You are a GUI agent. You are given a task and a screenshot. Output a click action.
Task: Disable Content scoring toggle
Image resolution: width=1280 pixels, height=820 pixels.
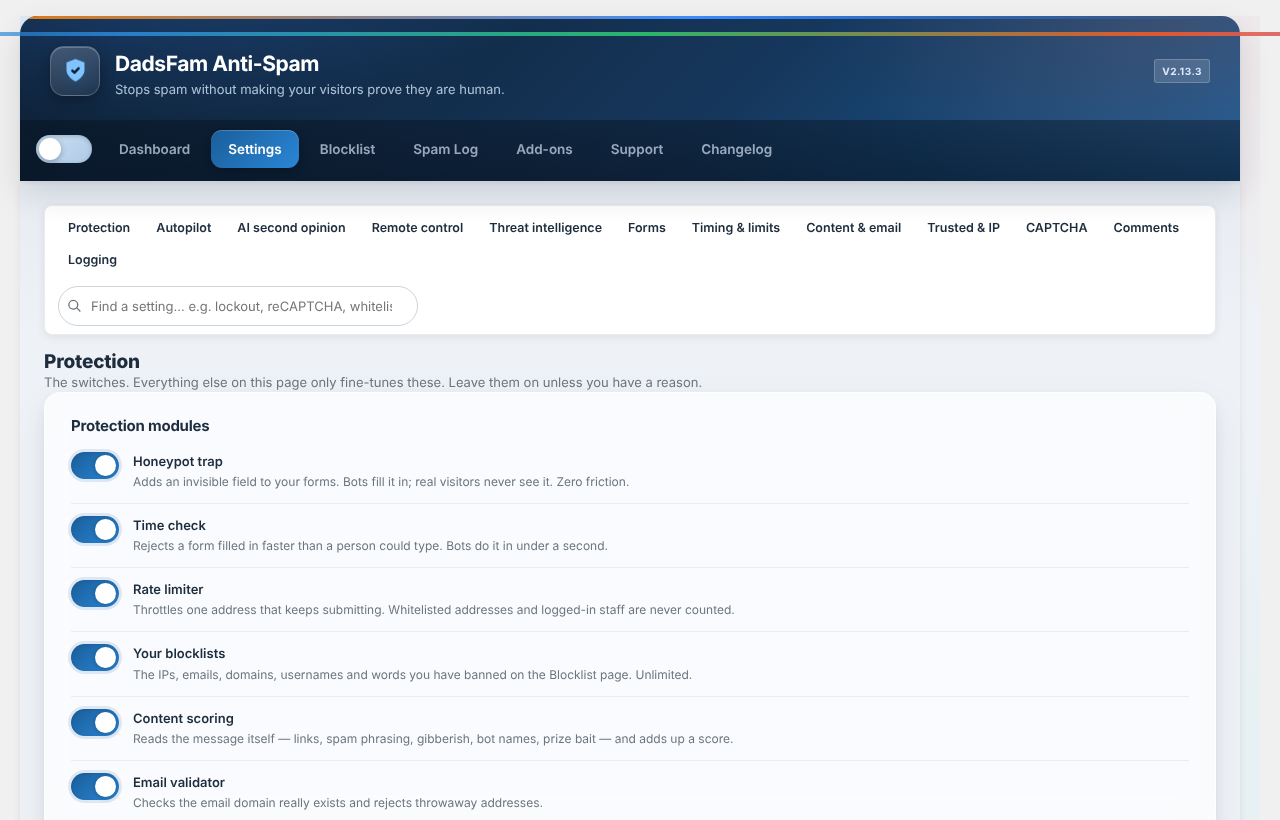pyautogui.click(x=95, y=722)
